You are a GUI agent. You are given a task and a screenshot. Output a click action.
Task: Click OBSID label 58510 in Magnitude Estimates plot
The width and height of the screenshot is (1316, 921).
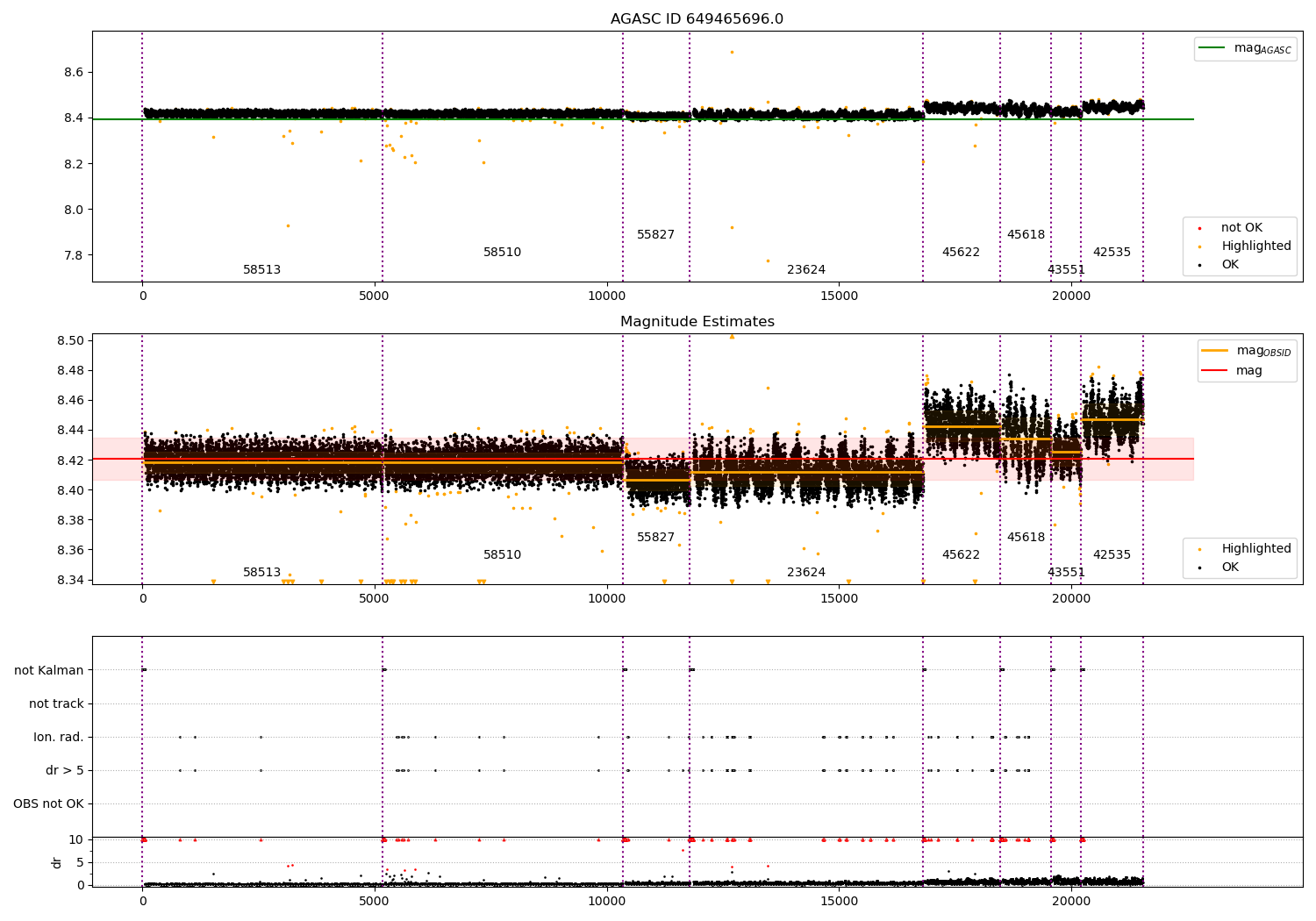[502, 555]
